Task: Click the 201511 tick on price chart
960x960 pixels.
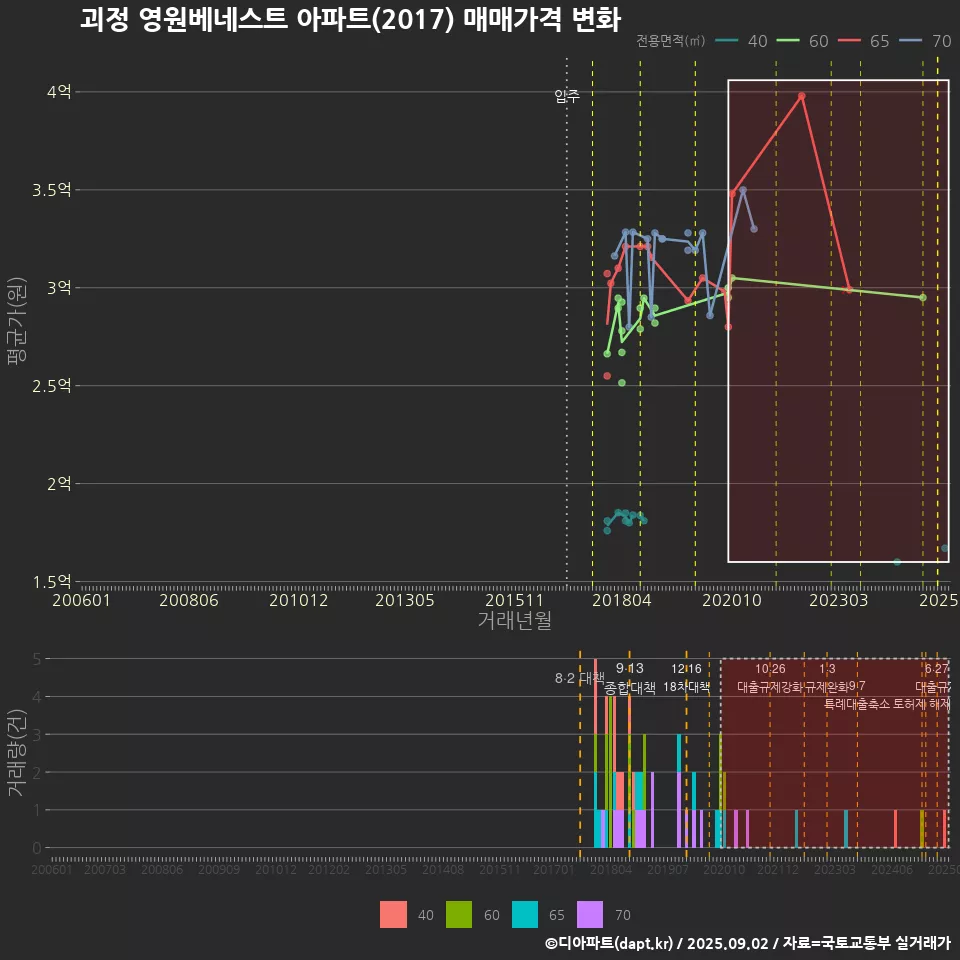Action: [514, 600]
